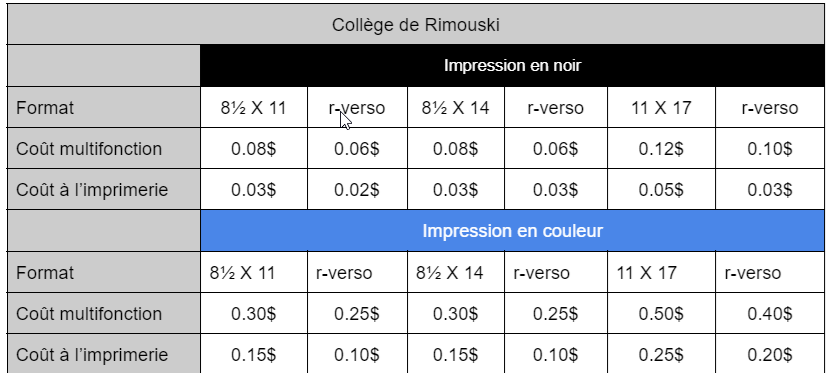
Task: Select the 0.40$ color multifonction cell
Action: (x=770, y=313)
